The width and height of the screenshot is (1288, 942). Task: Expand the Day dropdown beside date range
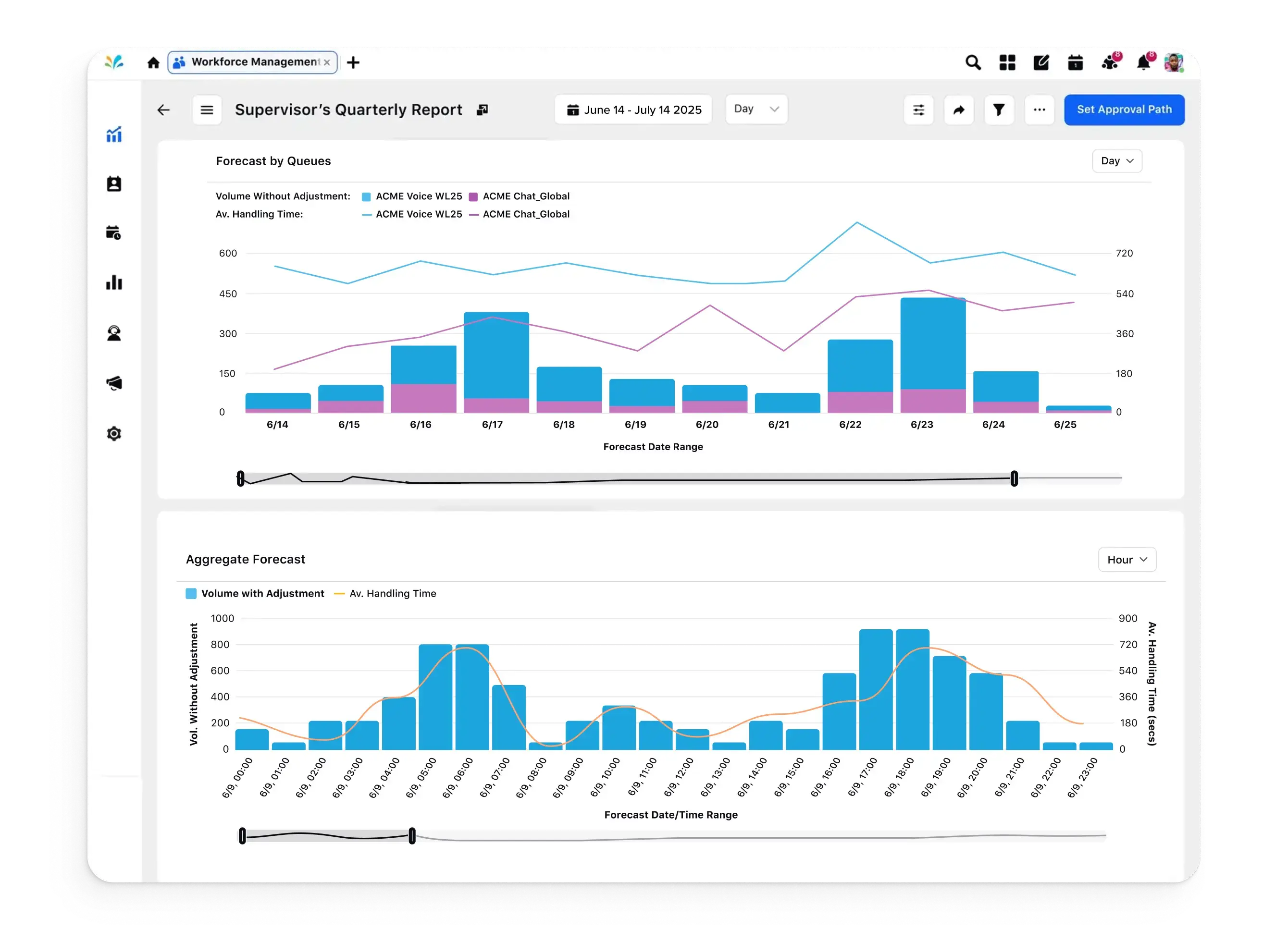[x=756, y=109]
